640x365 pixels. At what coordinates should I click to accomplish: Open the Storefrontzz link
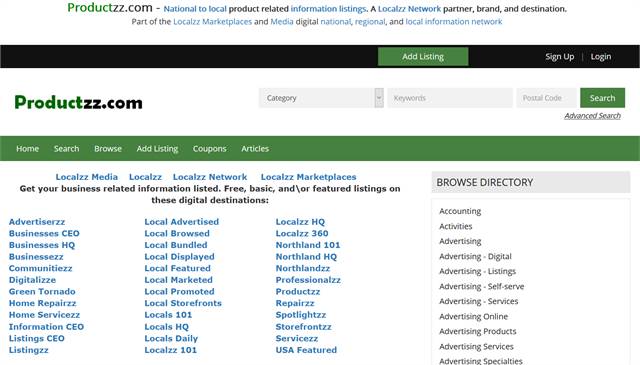pos(304,327)
